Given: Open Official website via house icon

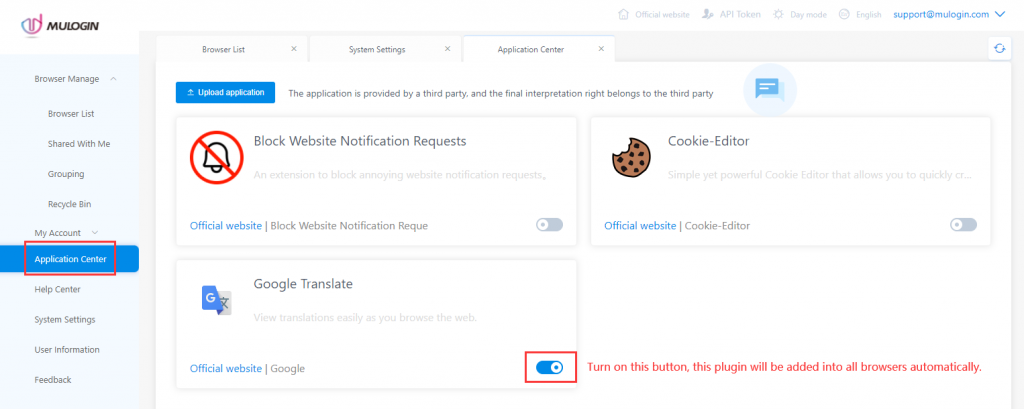Looking at the screenshot, I should [x=624, y=14].
